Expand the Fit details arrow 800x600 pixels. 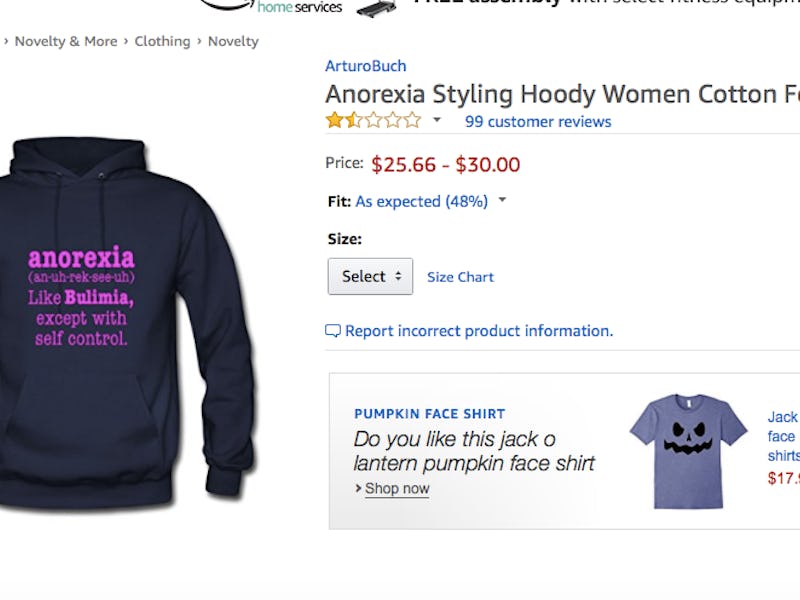tap(502, 201)
